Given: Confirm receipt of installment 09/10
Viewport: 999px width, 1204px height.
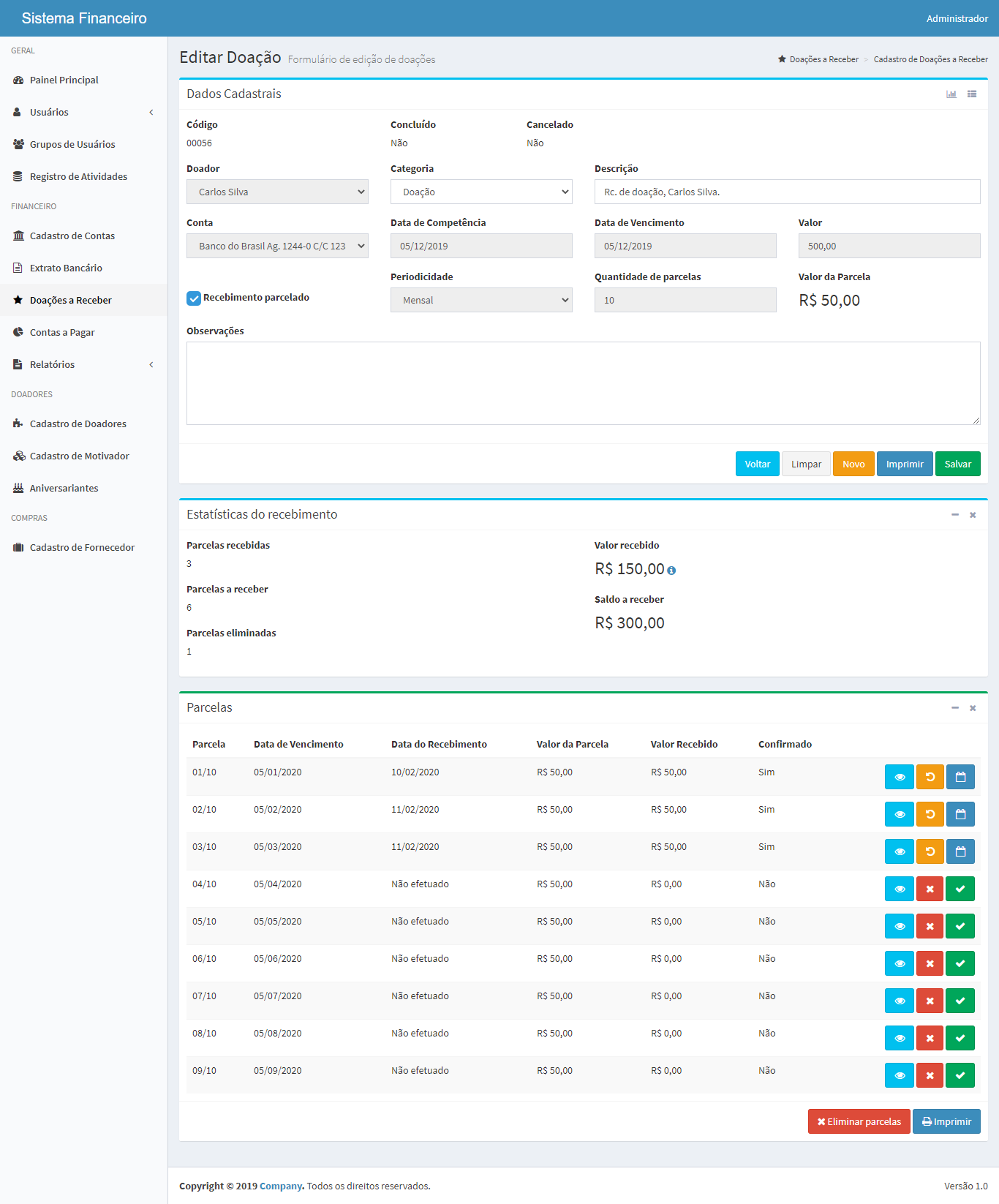Looking at the screenshot, I should coord(960,1075).
